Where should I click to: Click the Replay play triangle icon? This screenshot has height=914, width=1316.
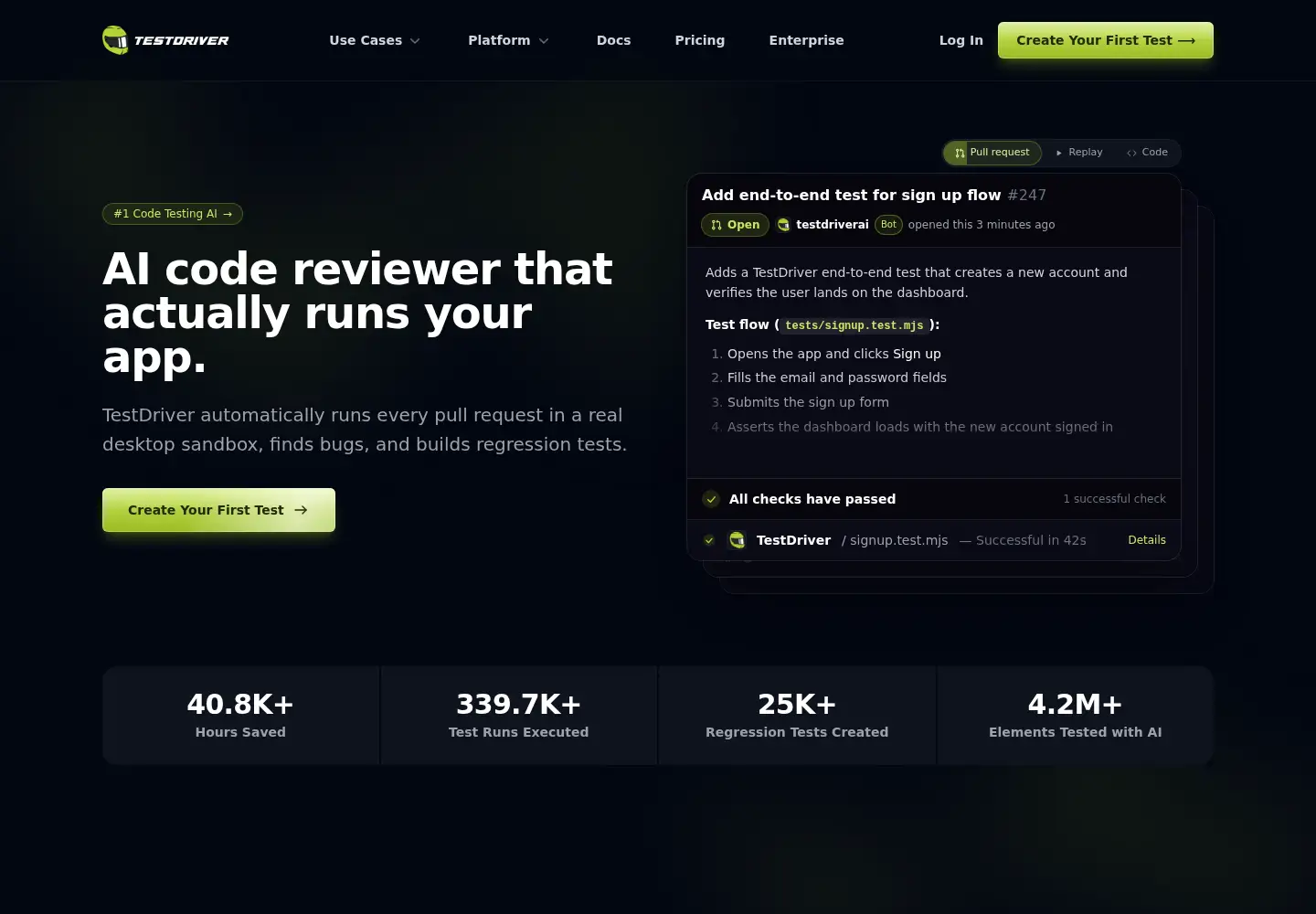tap(1059, 154)
